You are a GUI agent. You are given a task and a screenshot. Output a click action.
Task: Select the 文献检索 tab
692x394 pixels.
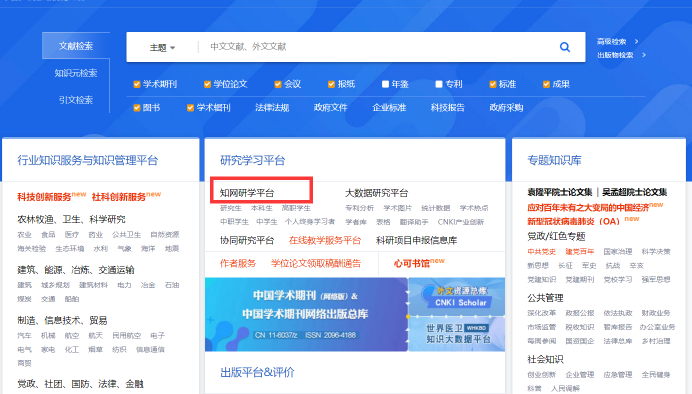point(76,45)
